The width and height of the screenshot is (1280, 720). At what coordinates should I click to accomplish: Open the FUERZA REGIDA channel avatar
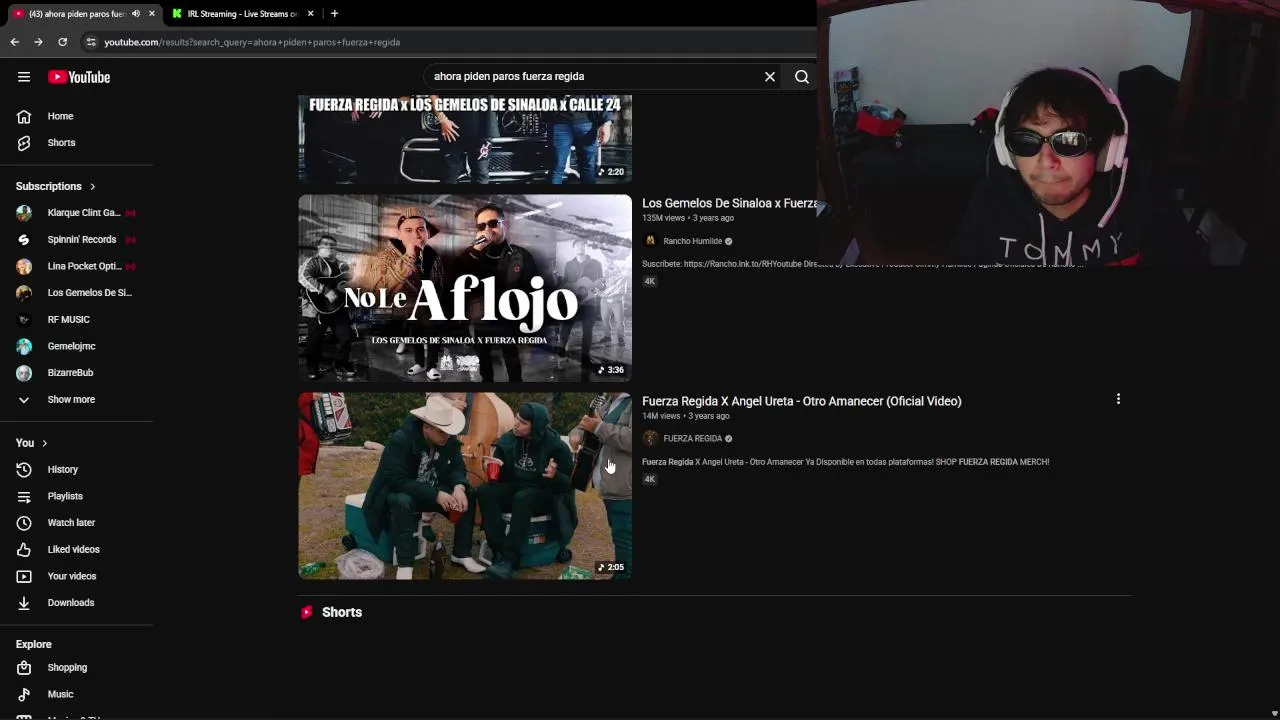(x=650, y=439)
